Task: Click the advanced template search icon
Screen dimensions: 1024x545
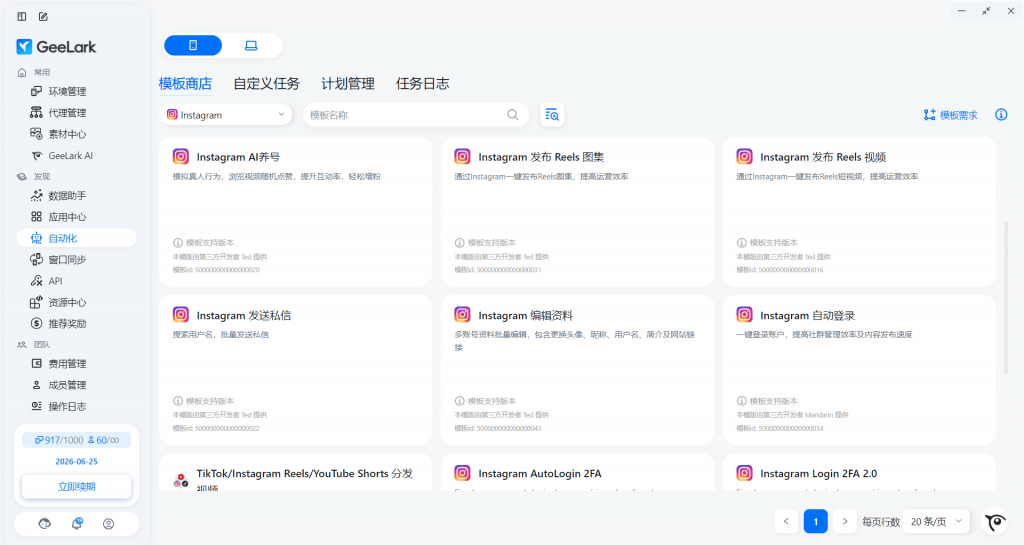Action: click(x=552, y=115)
